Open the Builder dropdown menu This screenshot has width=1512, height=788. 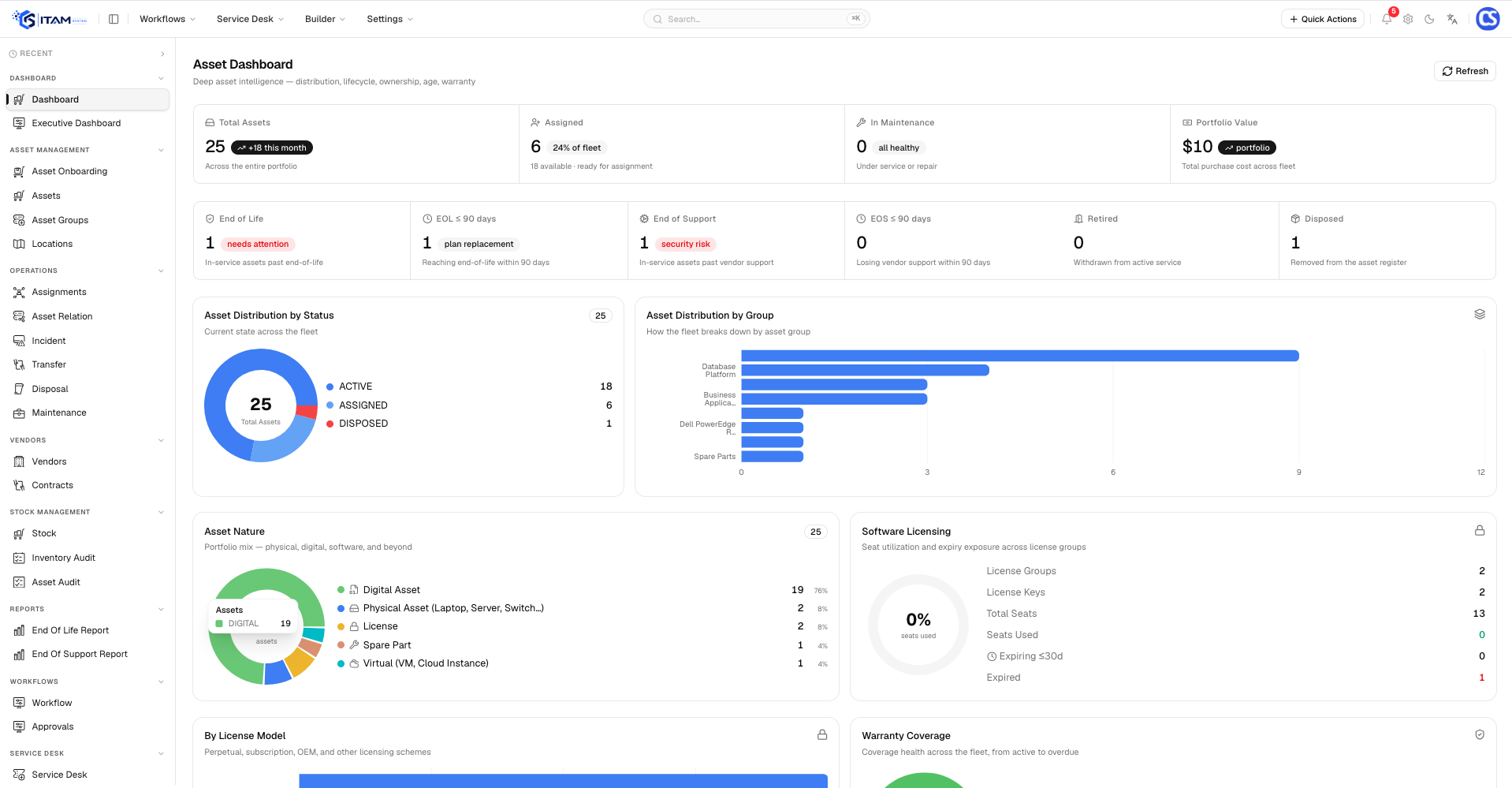(x=325, y=19)
